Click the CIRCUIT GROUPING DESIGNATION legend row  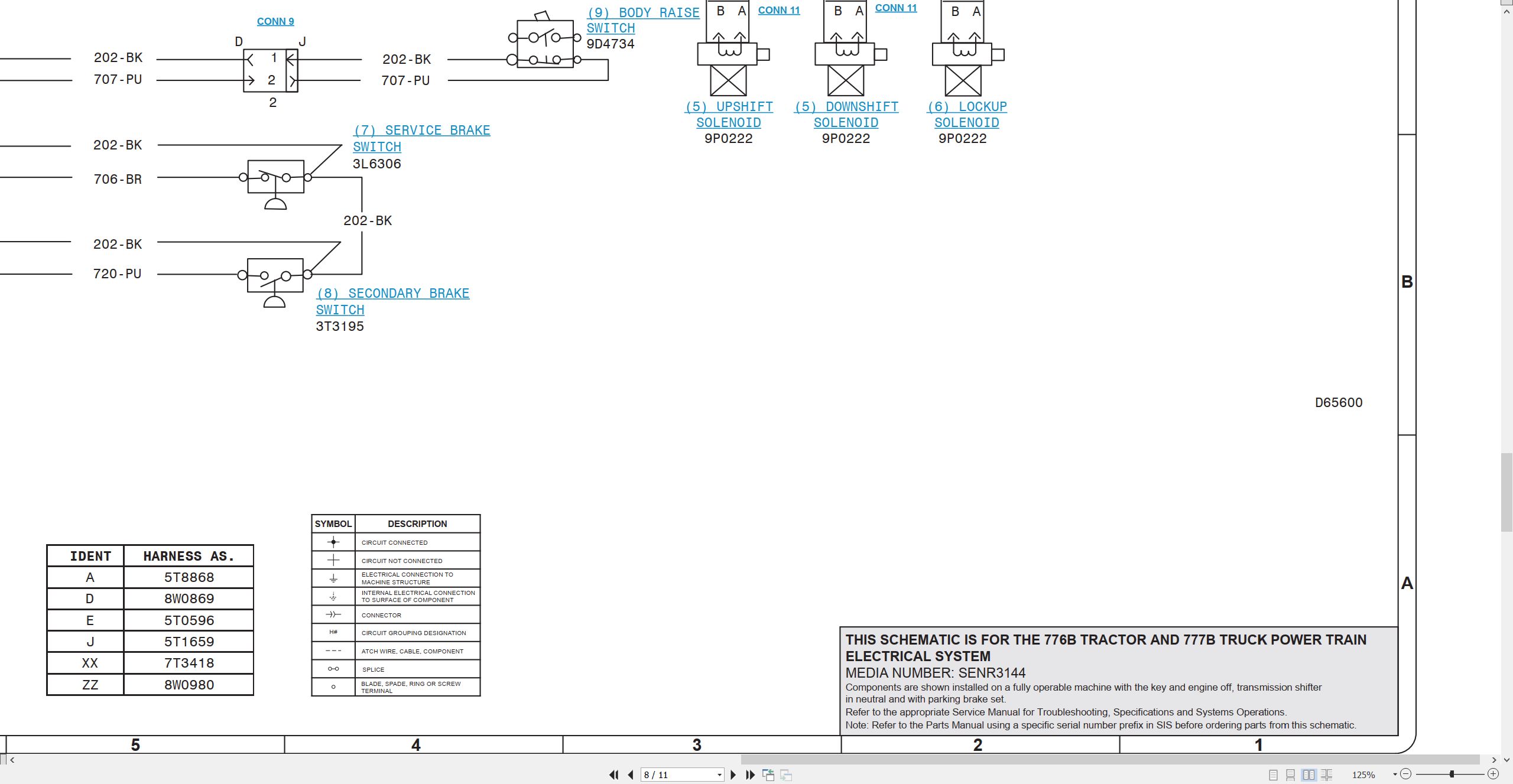pyautogui.click(x=396, y=633)
